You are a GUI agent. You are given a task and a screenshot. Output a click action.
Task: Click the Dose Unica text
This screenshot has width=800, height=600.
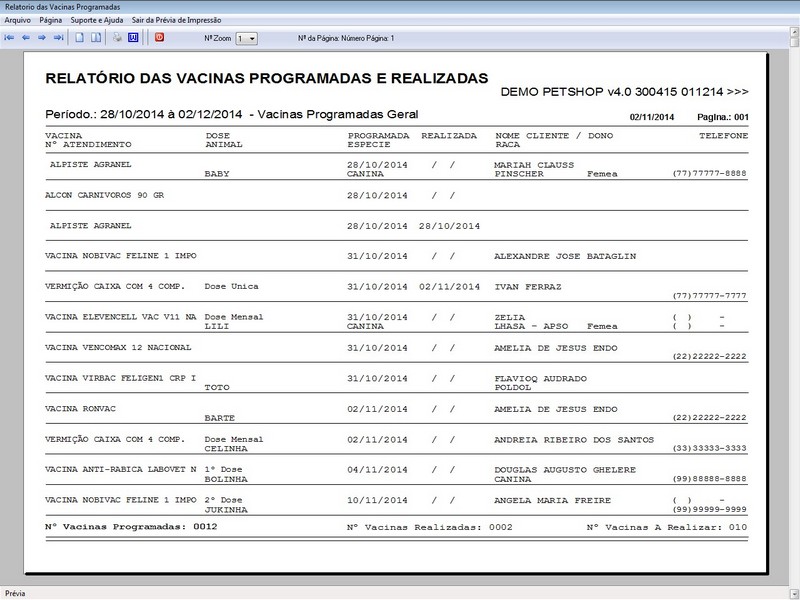pos(232,286)
